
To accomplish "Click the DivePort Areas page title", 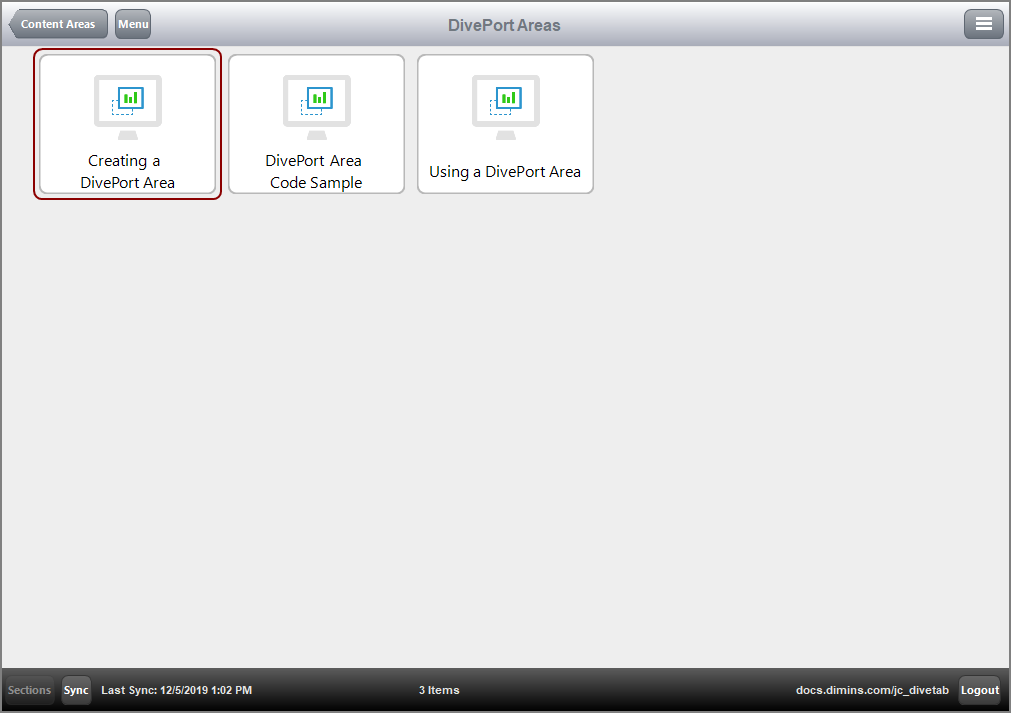I will tap(504, 25).
